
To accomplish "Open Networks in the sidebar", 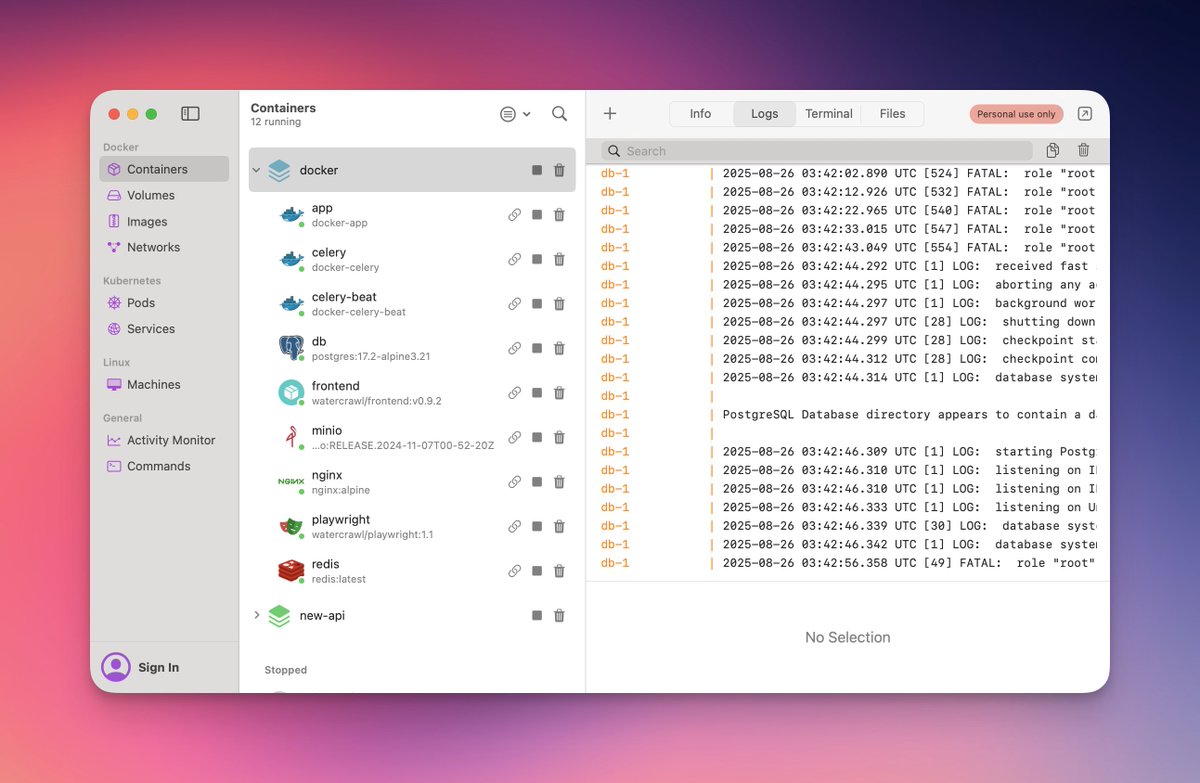I will (x=164, y=247).
